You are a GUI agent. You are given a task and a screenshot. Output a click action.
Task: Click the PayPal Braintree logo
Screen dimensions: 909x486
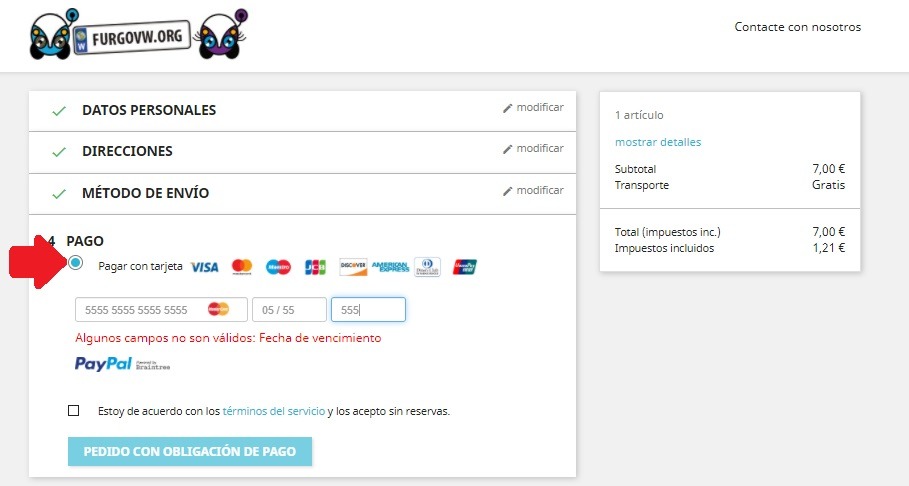point(122,364)
